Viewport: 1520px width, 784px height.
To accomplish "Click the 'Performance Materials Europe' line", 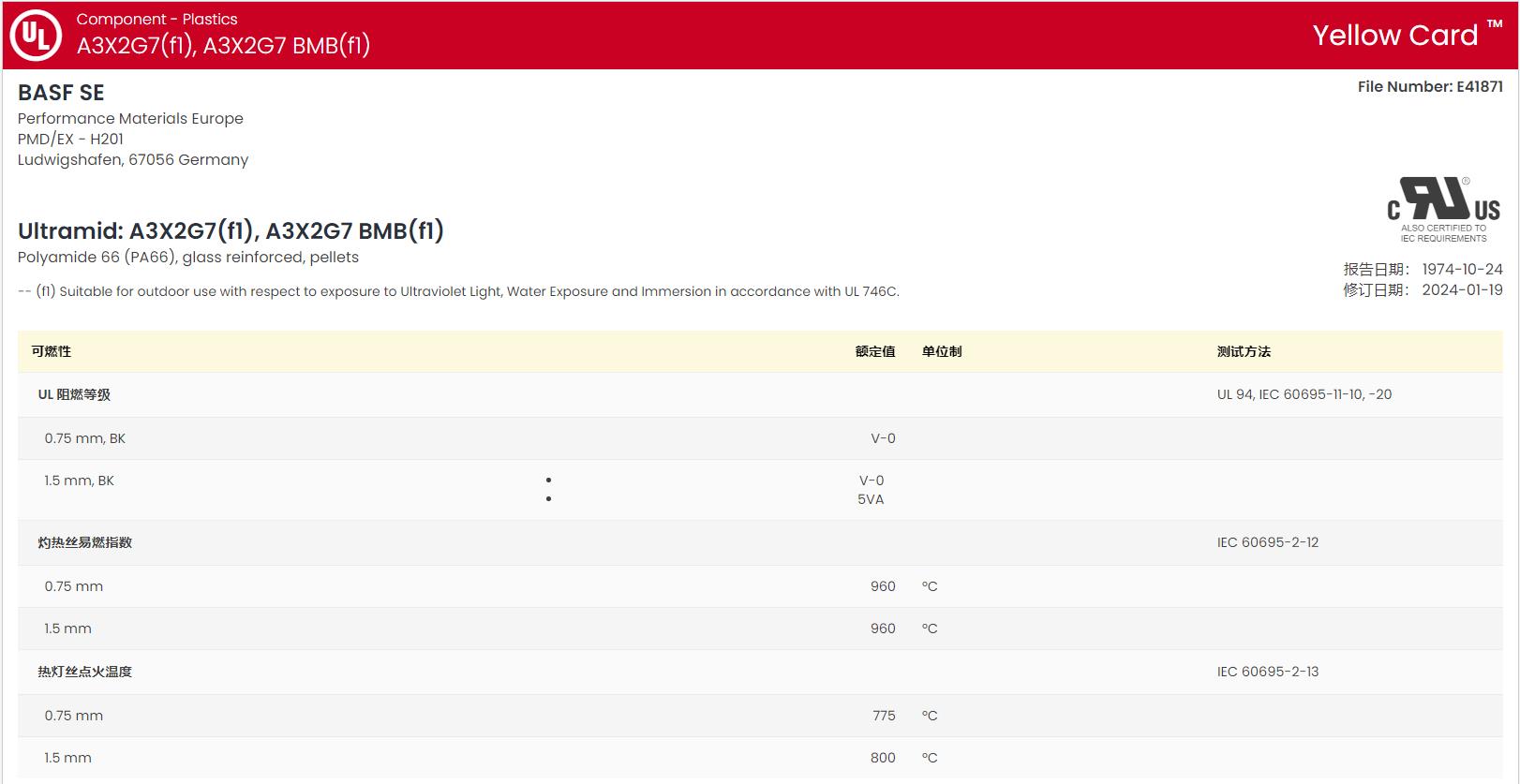I will (130, 118).
